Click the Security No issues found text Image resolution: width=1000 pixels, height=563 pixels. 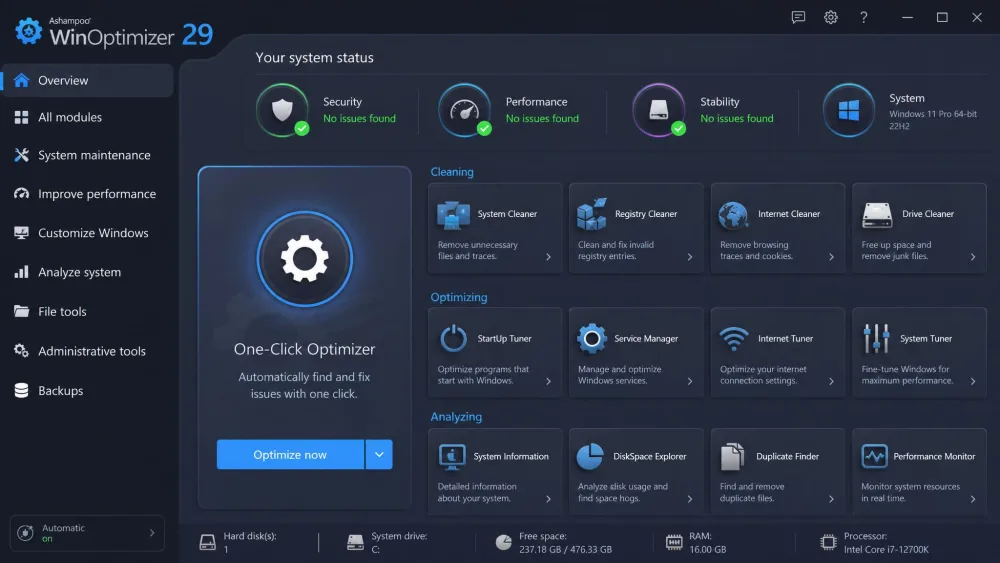(x=359, y=119)
